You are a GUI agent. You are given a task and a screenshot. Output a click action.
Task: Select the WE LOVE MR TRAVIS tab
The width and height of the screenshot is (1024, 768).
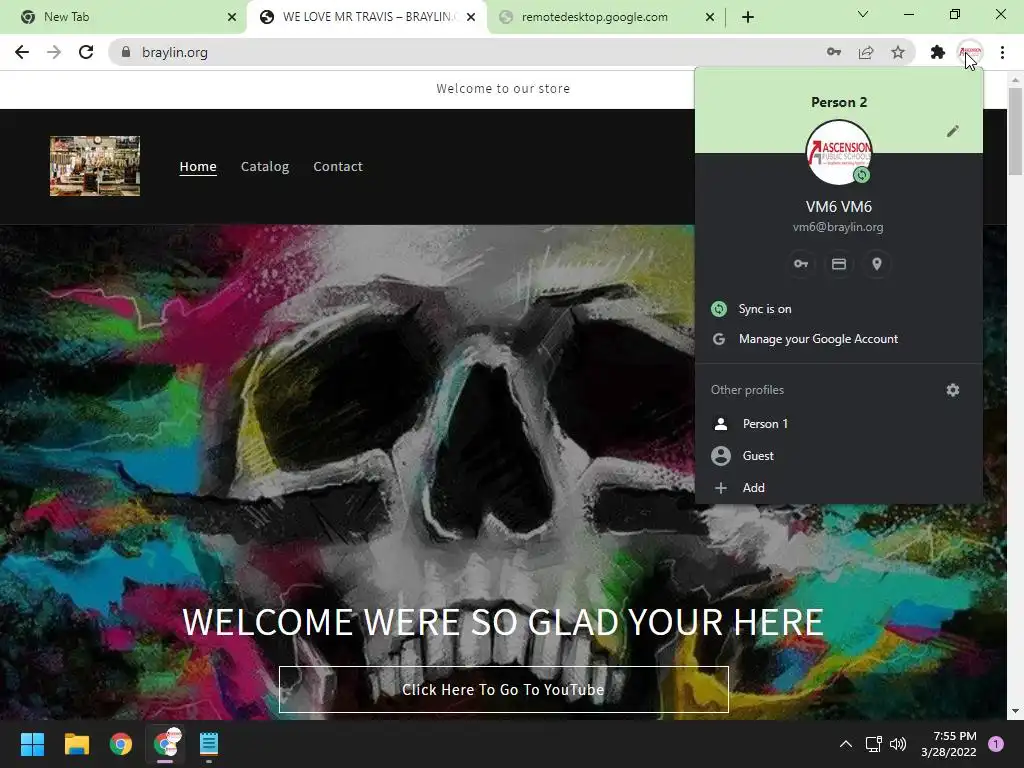coord(366,17)
